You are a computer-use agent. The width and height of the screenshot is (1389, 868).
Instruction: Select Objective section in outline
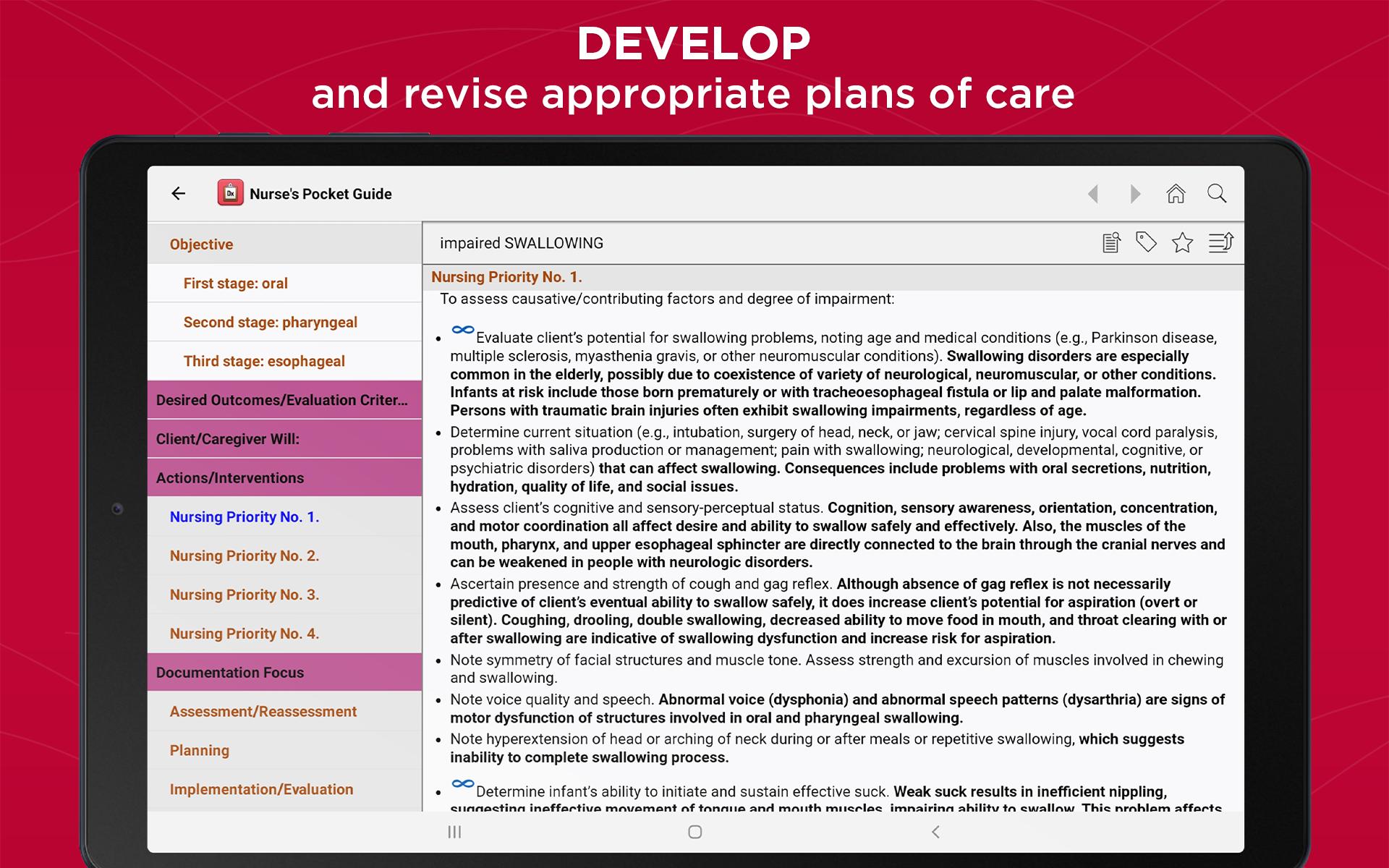[284, 244]
